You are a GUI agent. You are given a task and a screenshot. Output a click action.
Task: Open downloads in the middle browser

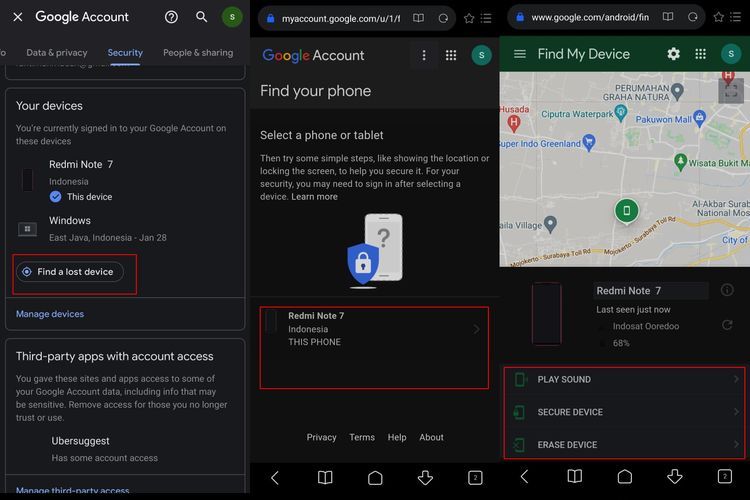click(x=425, y=478)
